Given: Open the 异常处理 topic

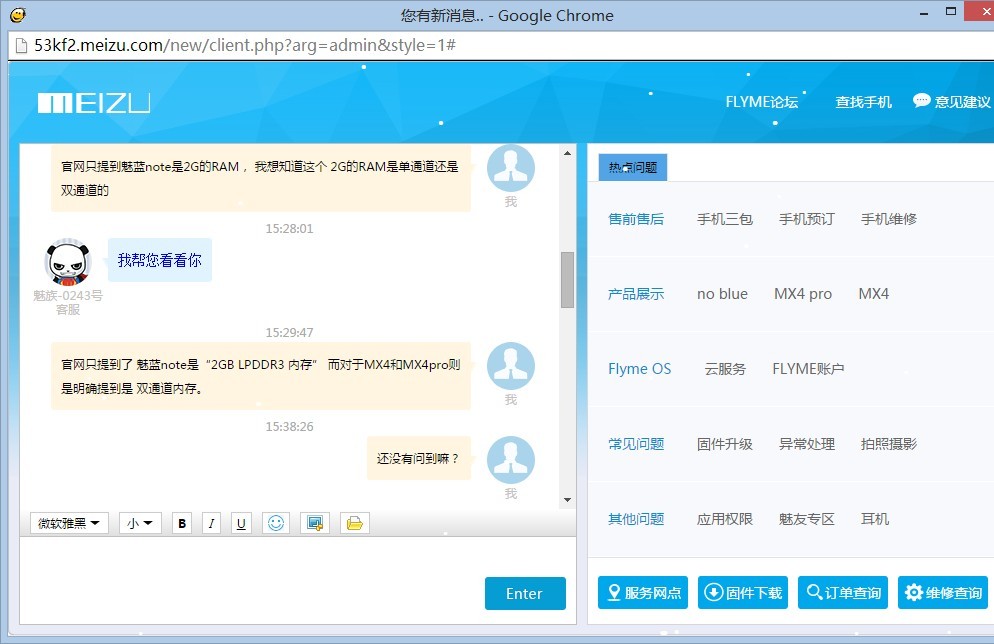Looking at the screenshot, I should 806,444.
